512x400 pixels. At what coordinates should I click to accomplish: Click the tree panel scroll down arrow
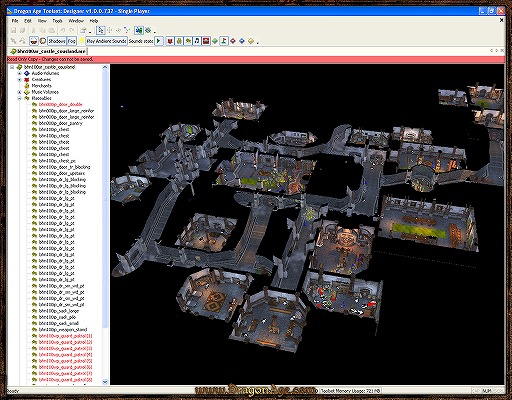(105, 382)
